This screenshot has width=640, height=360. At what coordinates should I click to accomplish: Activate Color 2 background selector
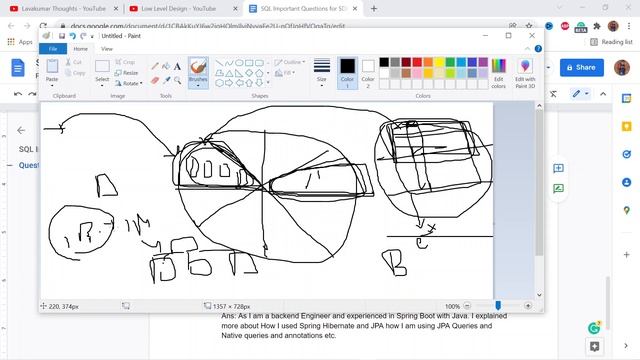tap(368, 73)
